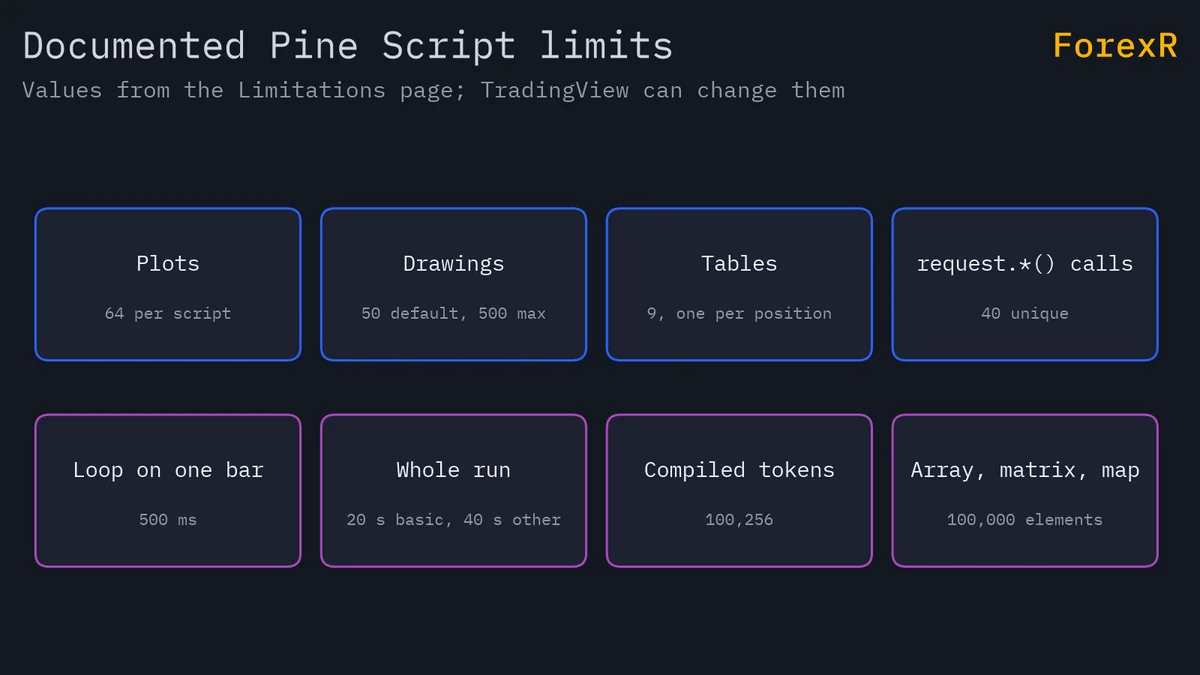Click '20 s basic, 40 s other' text

(453, 519)
